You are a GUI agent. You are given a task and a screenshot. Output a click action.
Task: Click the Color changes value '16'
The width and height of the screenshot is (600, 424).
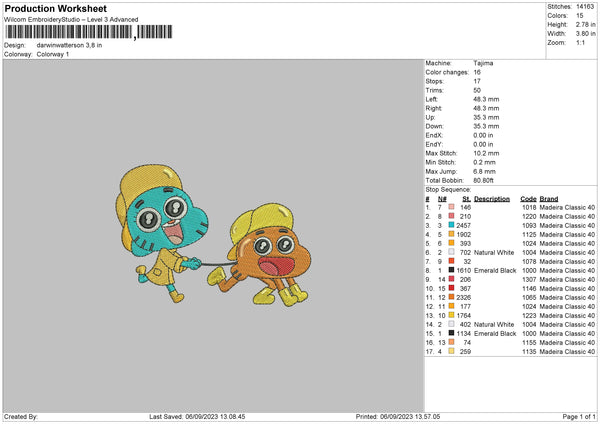(477, 72)
